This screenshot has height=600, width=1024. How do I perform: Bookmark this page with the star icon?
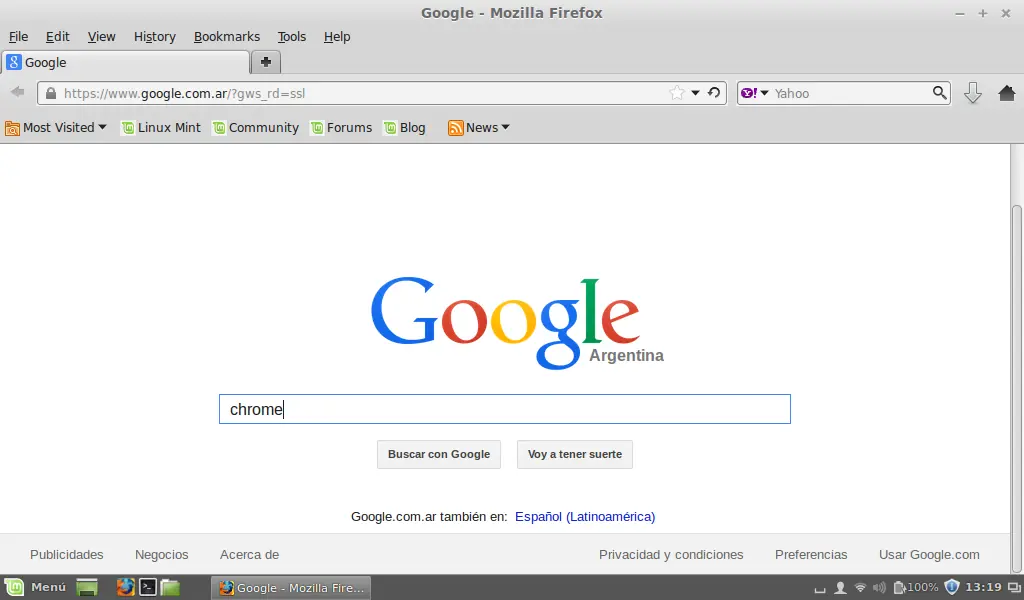[x=677, y=93]
